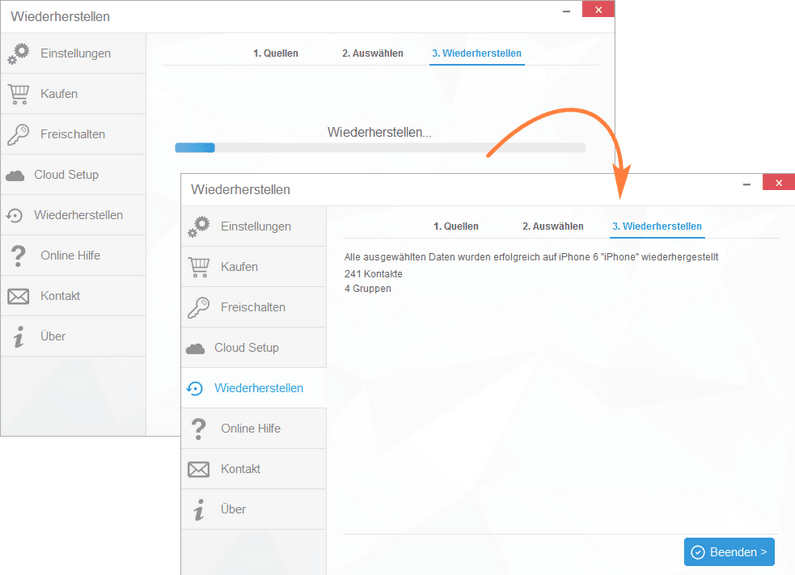
Task: Switch to 2. Auswählen tab in back window
Action: pos(373,53)
